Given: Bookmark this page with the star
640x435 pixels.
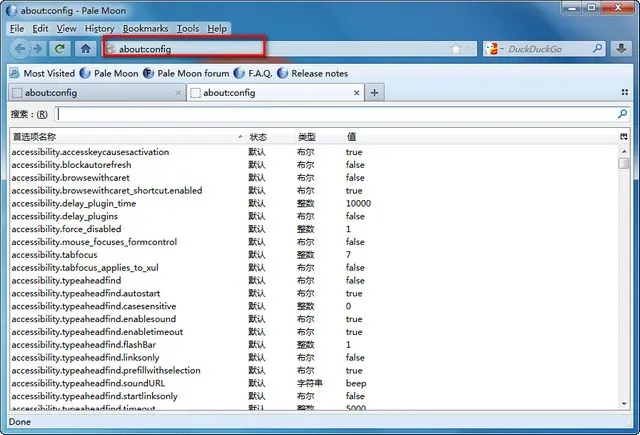Looking at the screenshot, I should (456, 48).
